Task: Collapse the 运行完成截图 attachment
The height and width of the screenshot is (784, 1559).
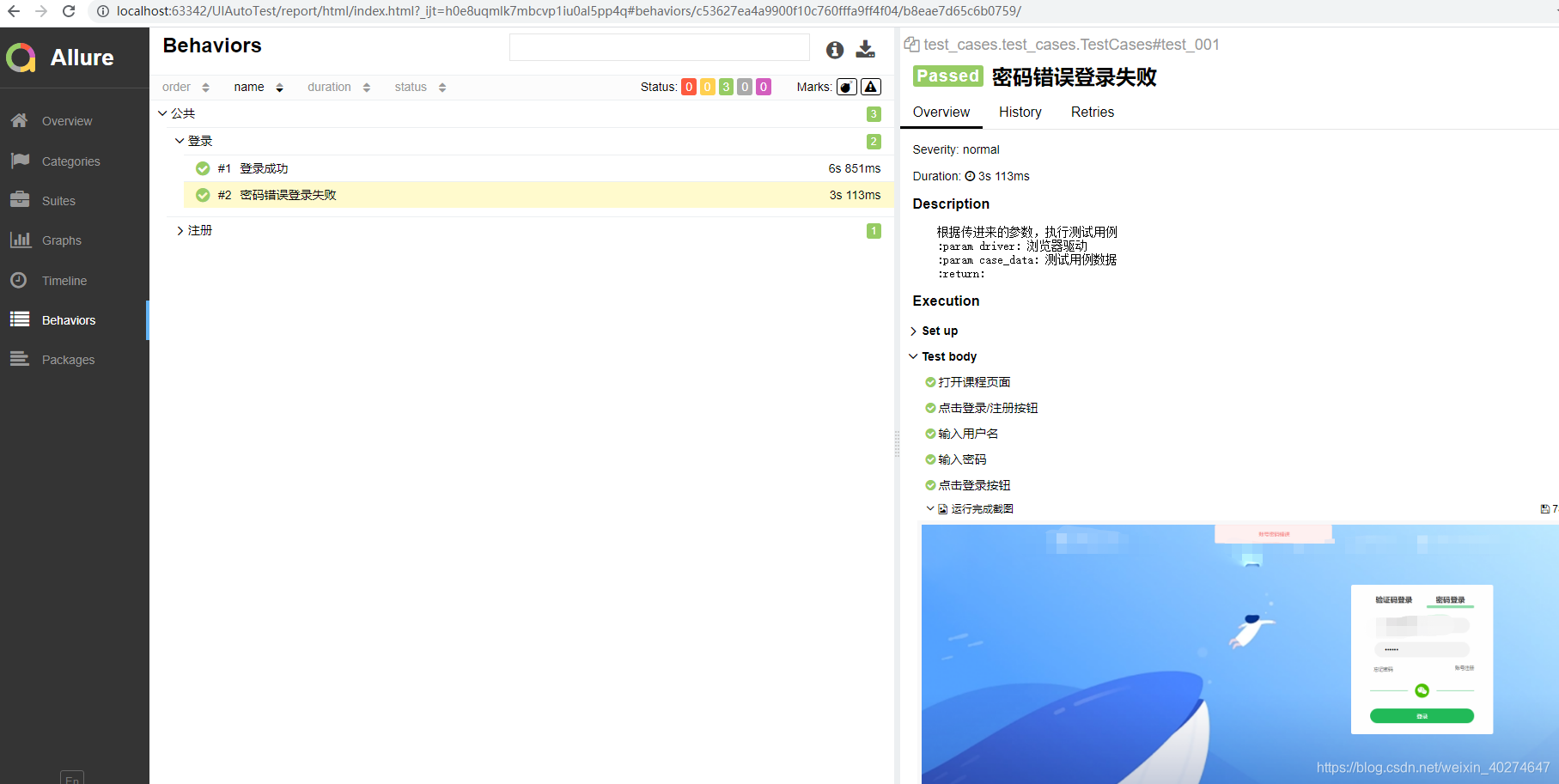Action: click(x=929, y=509)
